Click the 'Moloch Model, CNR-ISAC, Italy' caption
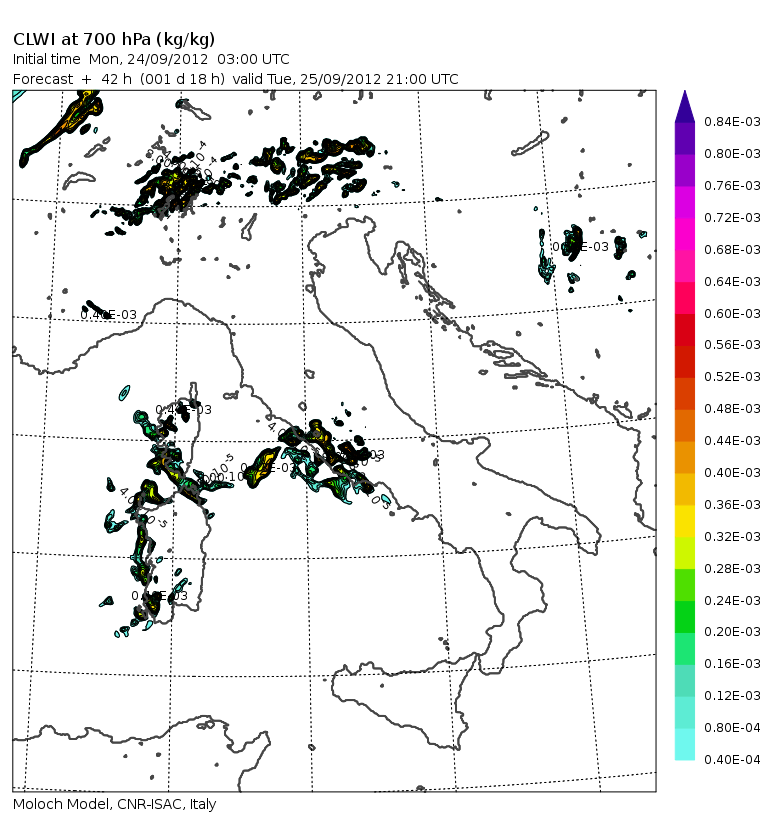 pos(115,804)
